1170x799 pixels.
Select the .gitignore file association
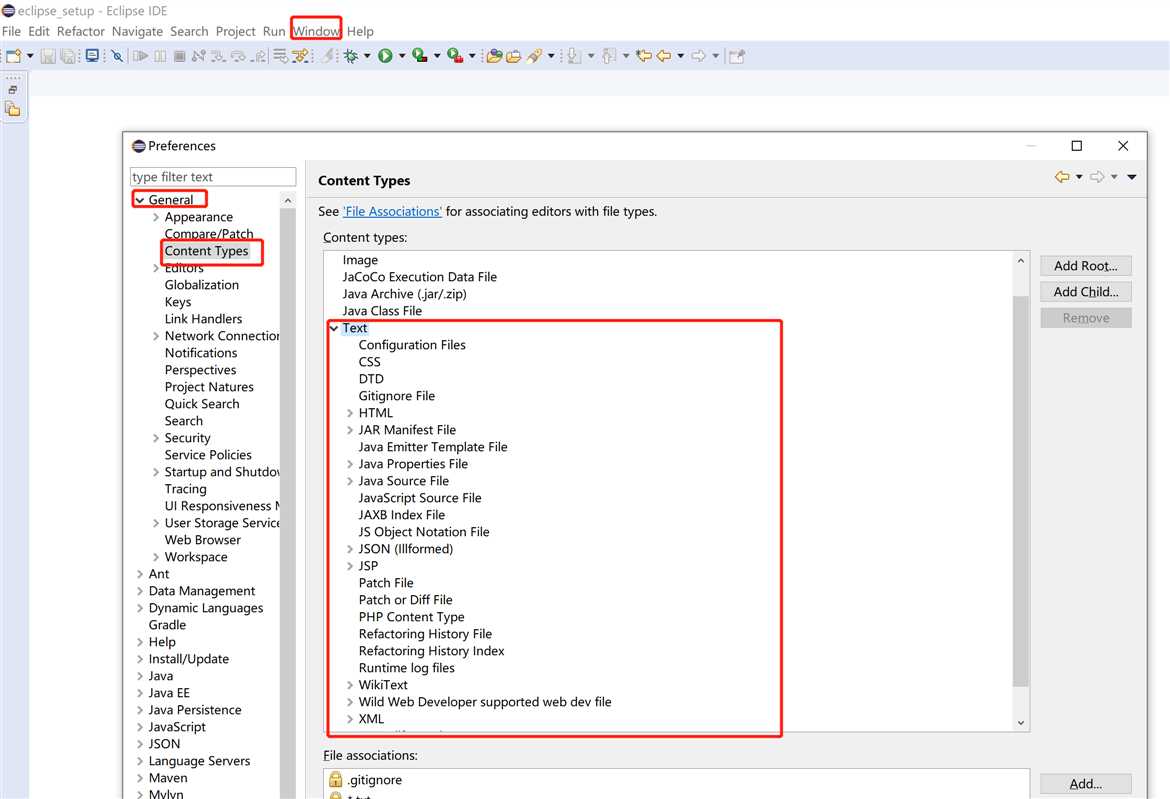point(375,780)
